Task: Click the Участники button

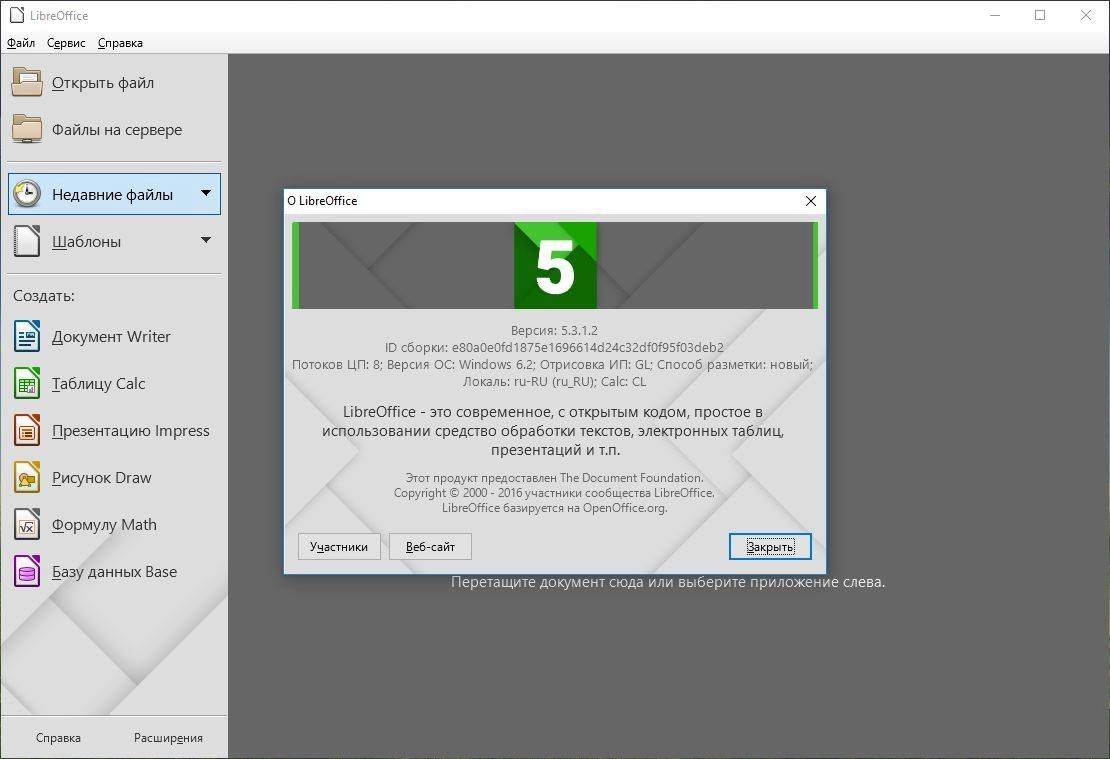Action: 339,547
